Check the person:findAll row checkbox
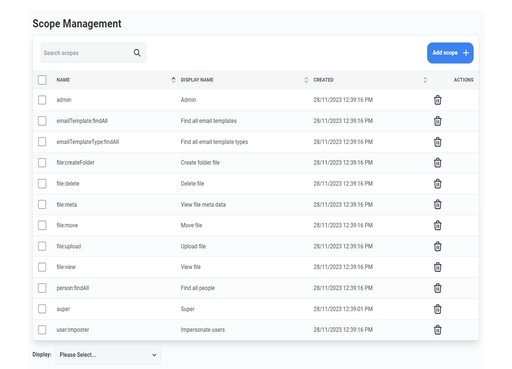The height and width of the screenshot is (369, 512). point(42,288)
